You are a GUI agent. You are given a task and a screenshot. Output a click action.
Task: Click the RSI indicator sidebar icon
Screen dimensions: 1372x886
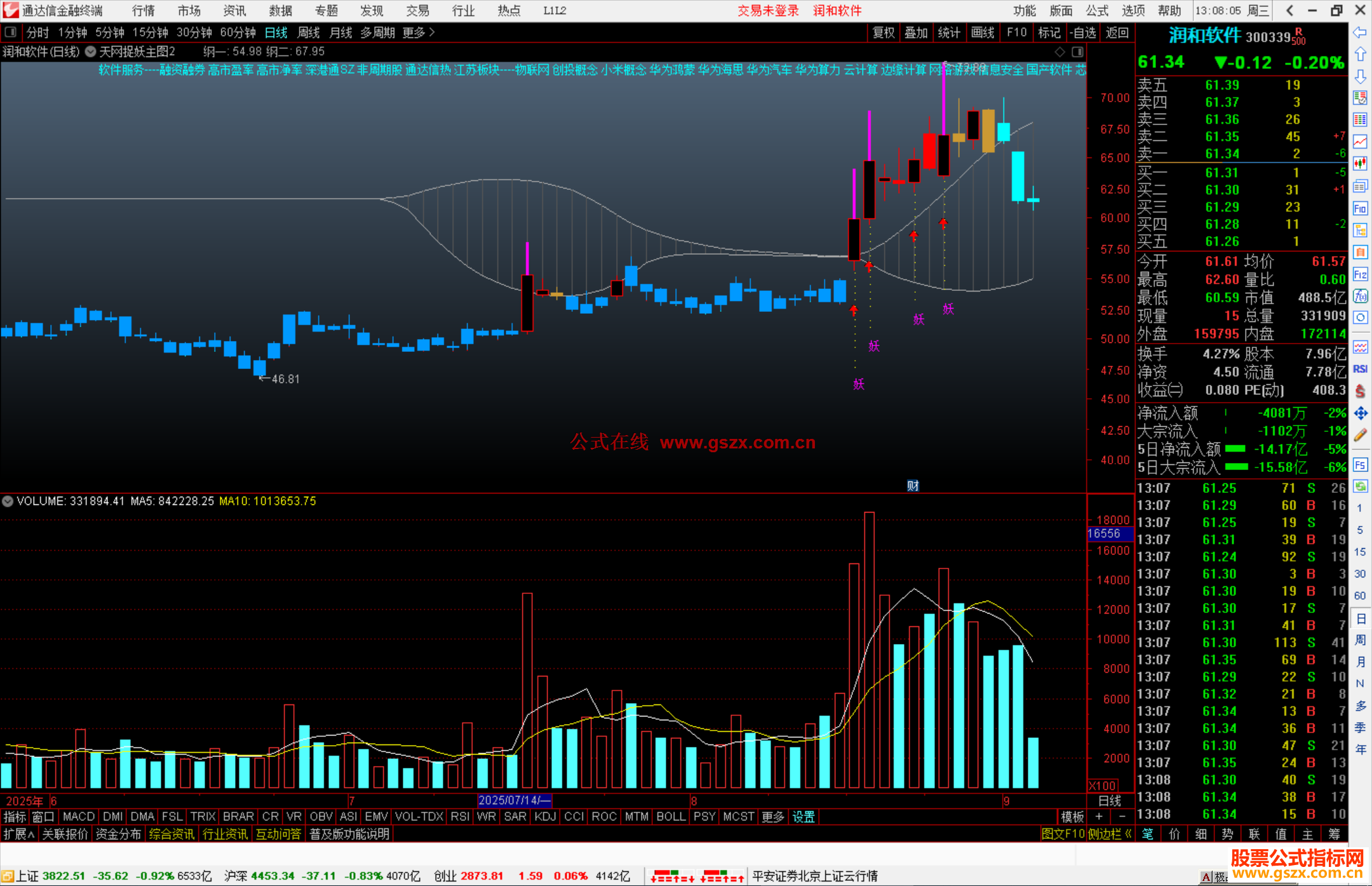[x=1360, y=369]
